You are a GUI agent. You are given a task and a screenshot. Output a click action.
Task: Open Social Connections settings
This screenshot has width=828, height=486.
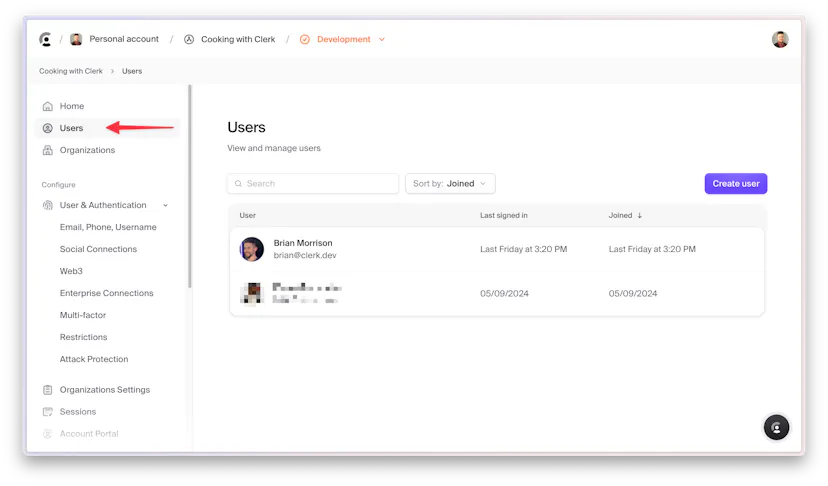click(x=98, y=249)
